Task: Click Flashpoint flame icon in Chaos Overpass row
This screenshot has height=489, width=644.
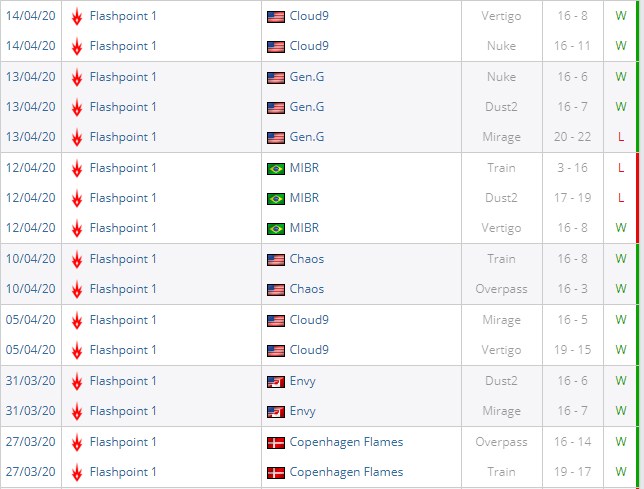Action: pos(77,289)
